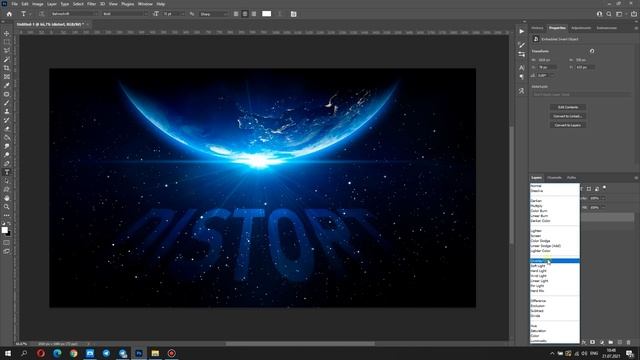
Task: Open the anti-aliasing Sharp dropdown
Action: [x=214, y=14]
